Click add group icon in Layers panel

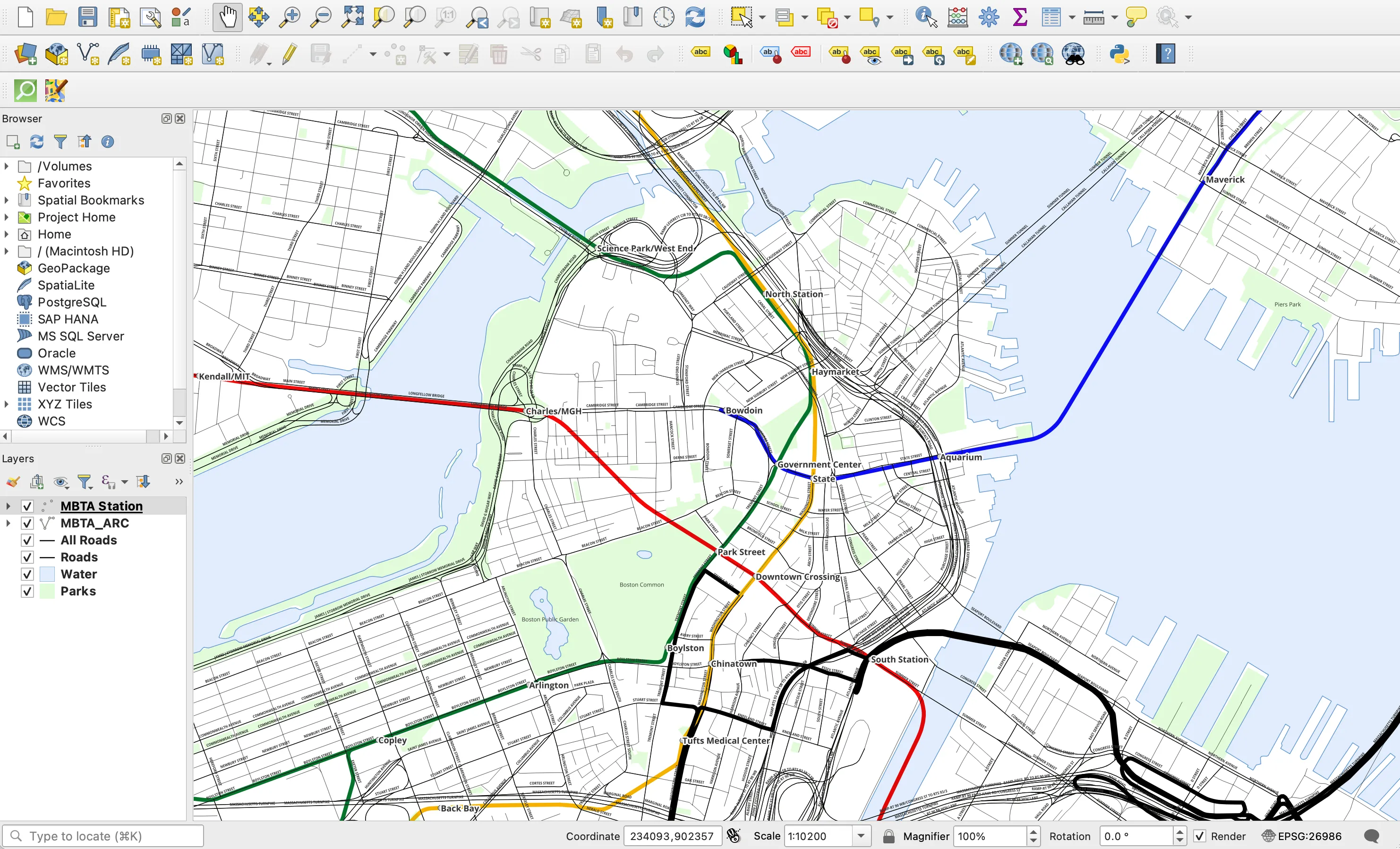click(37, 482)
